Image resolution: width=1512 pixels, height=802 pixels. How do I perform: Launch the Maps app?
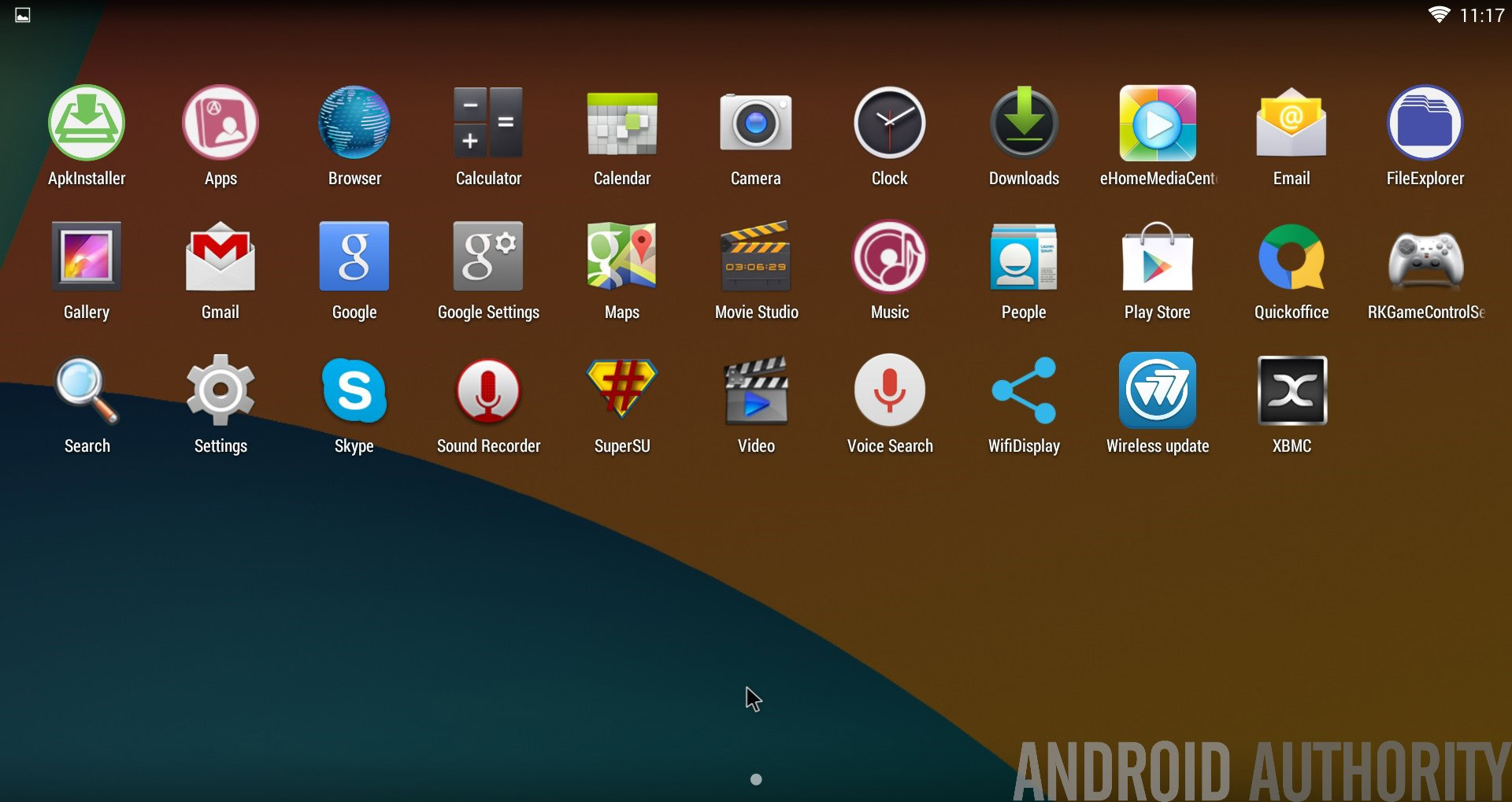click(x=622, y=257)
